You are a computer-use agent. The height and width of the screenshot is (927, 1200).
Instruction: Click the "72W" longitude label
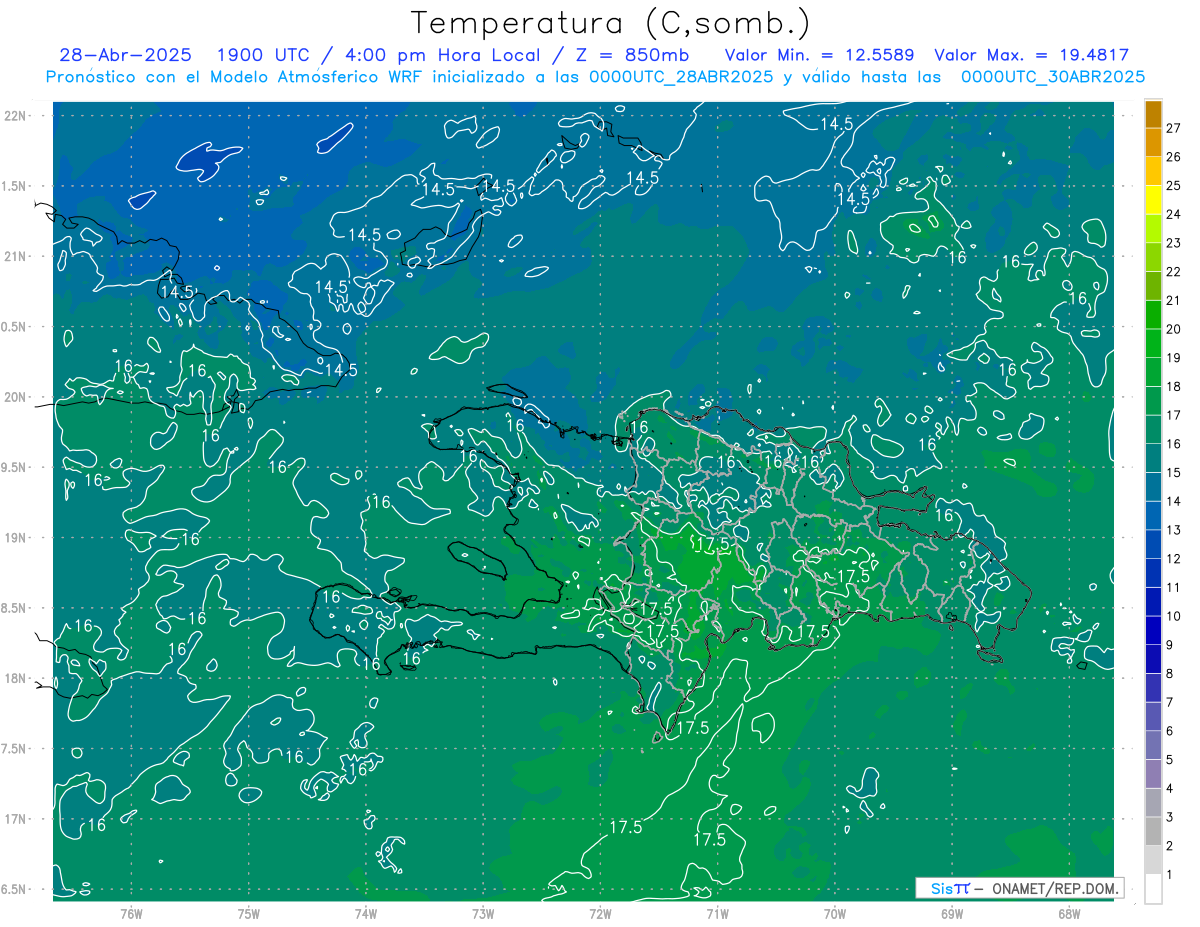coord(599,913)
